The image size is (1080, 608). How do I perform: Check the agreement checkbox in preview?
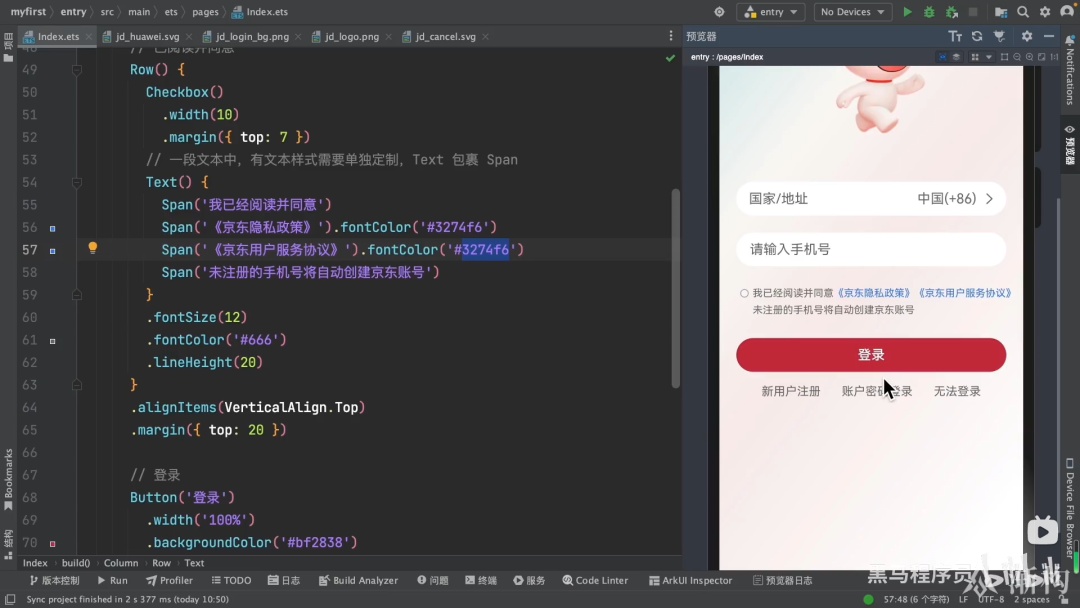coord(744,293)
